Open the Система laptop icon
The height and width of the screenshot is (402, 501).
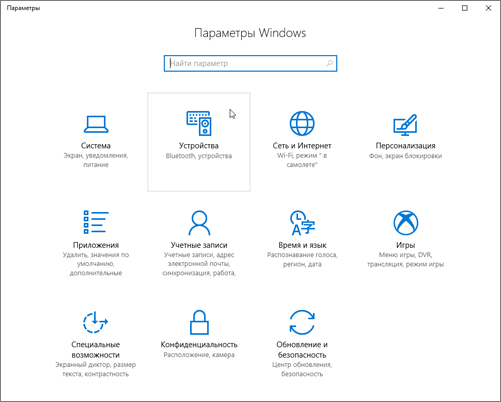(96, 124)
